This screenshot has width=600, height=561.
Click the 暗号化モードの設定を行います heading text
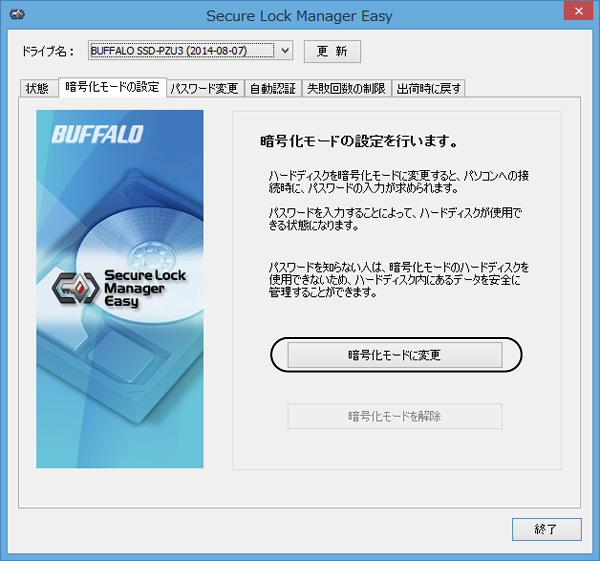(x=359, y=141)
